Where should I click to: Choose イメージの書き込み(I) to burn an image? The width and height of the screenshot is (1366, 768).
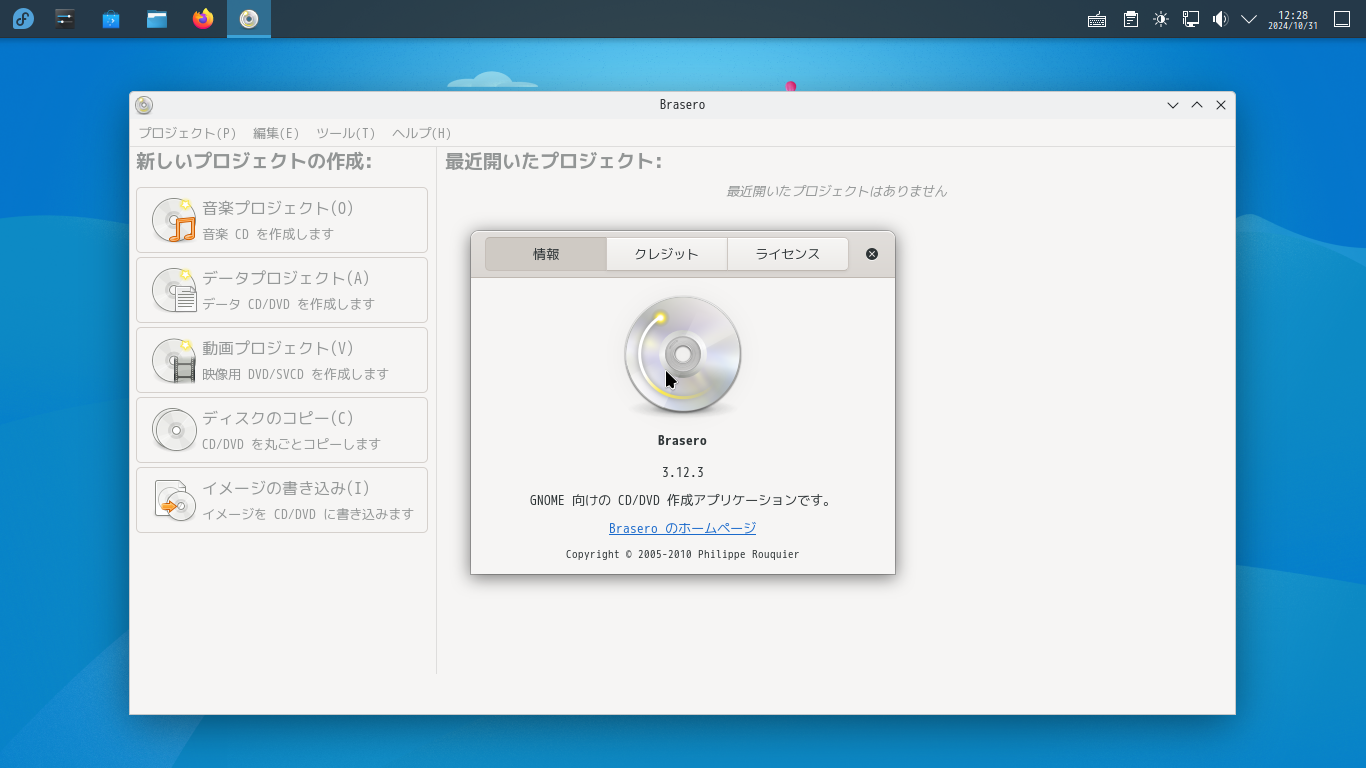(x=282, y=500)
